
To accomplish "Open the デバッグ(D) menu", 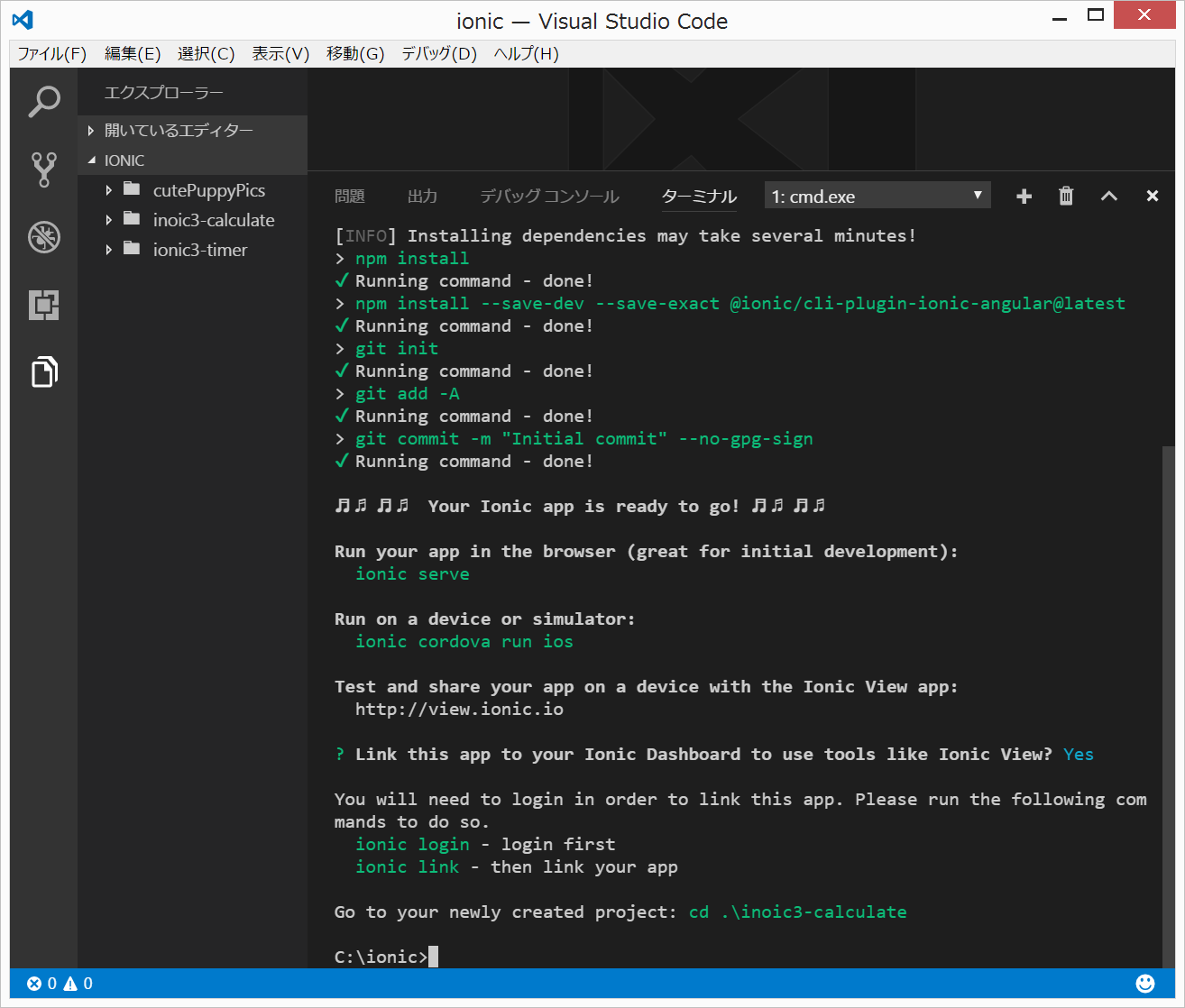I will [438, 54].
